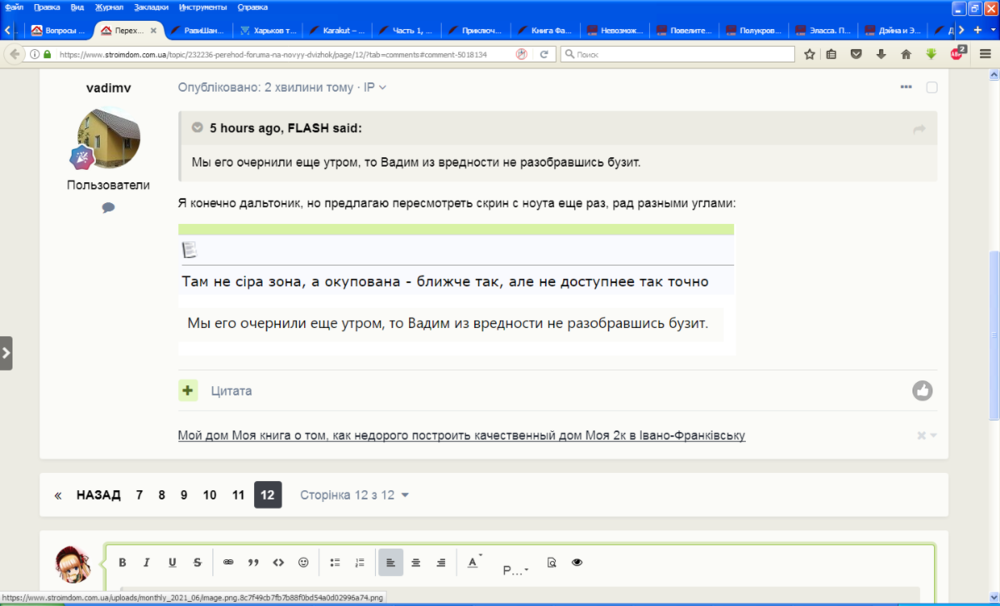Bookmark this page with the star icon
Viewport: 1000px width, 606px height.
[x=809, y=54]
